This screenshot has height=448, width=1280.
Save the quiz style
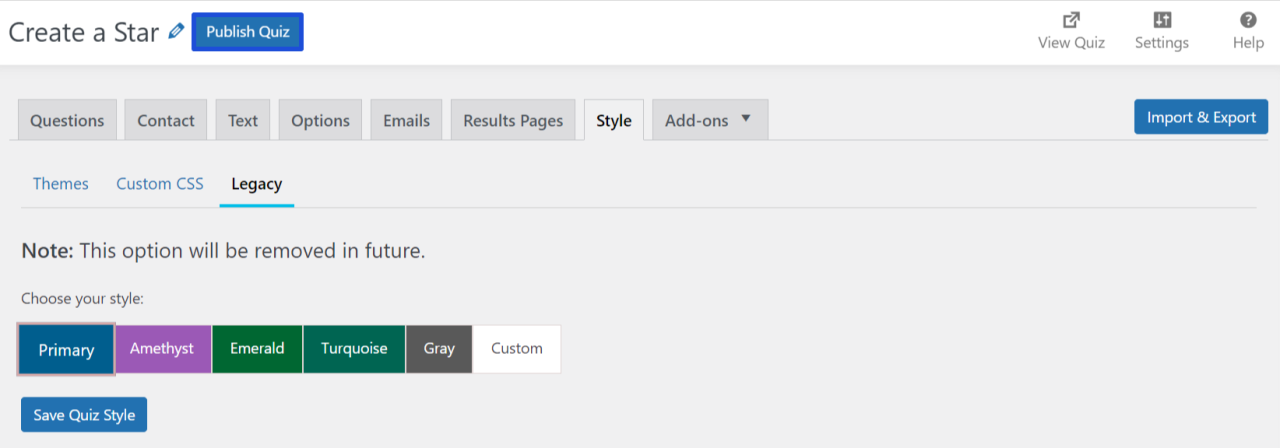click(x=84, y=415)
